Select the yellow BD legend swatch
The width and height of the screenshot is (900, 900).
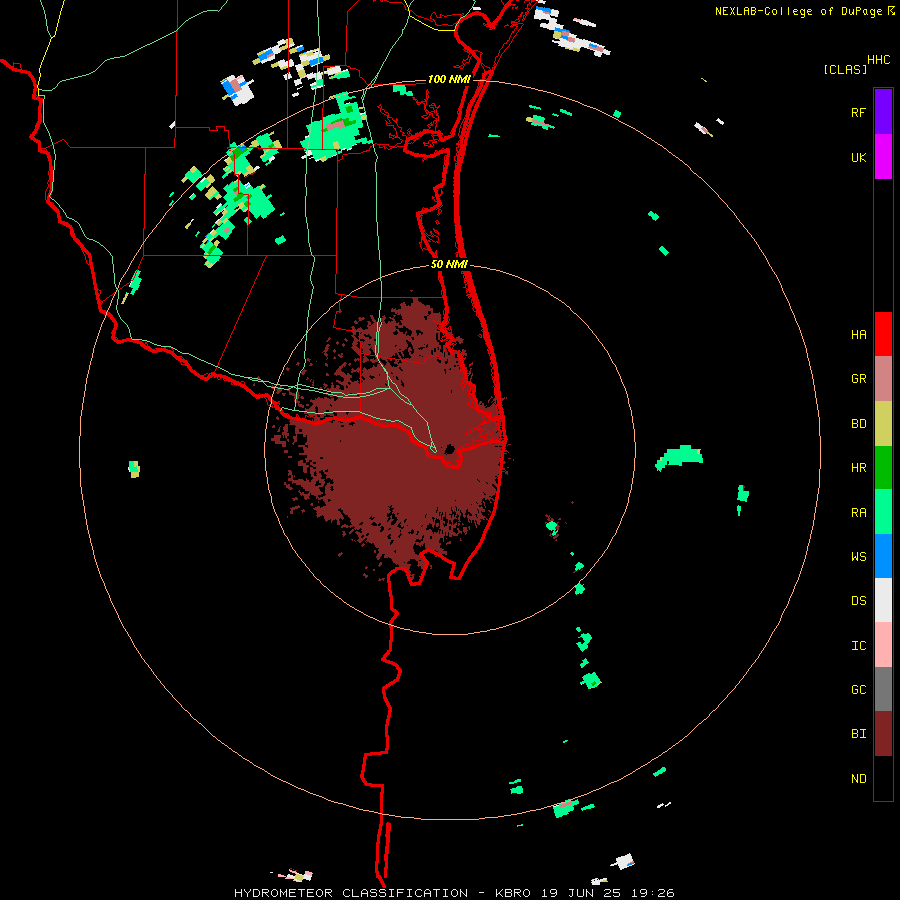point(883,424)
